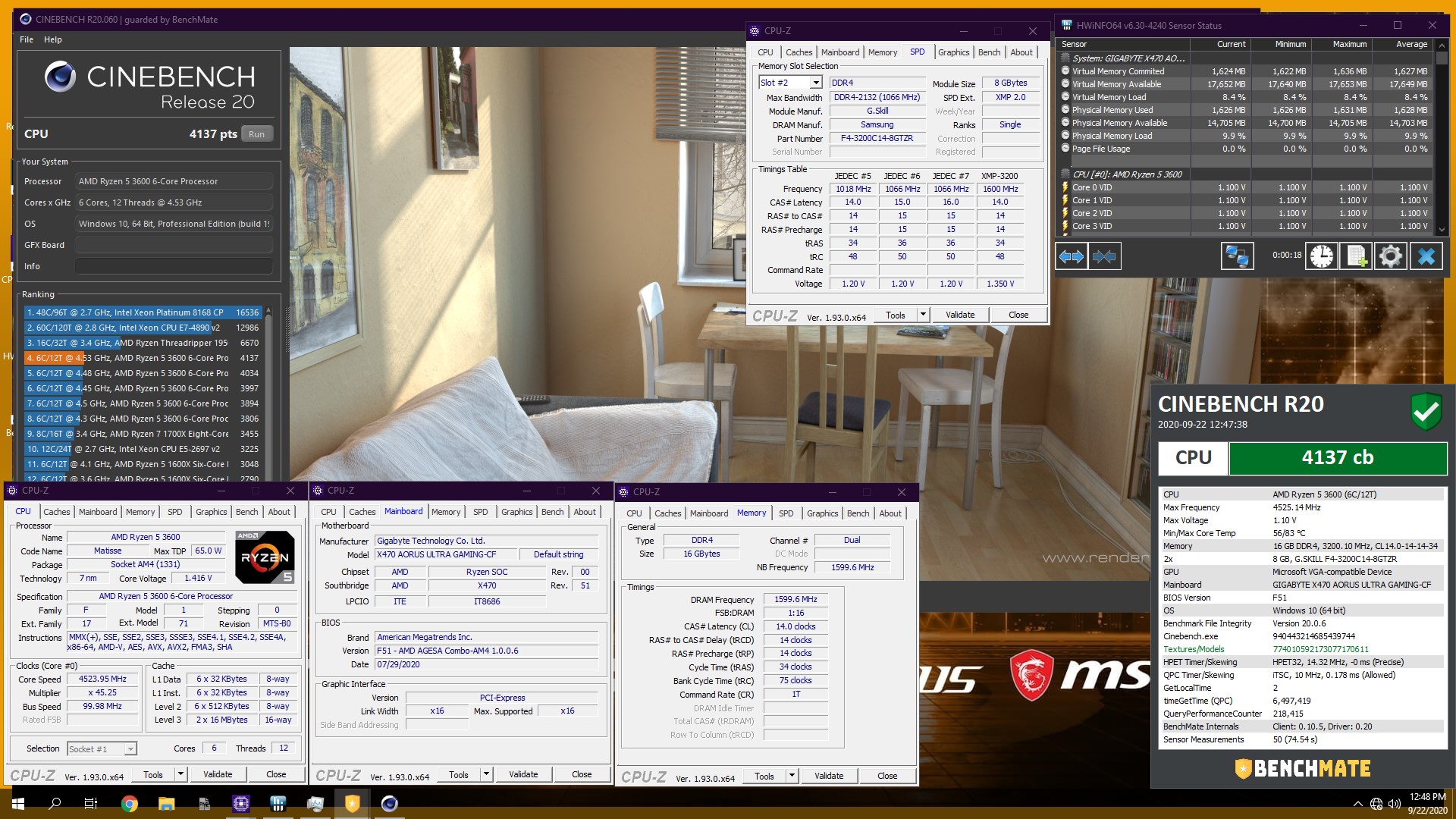Switch to Memory tab in CPU-Z Mainboard window

pos(446,512)
